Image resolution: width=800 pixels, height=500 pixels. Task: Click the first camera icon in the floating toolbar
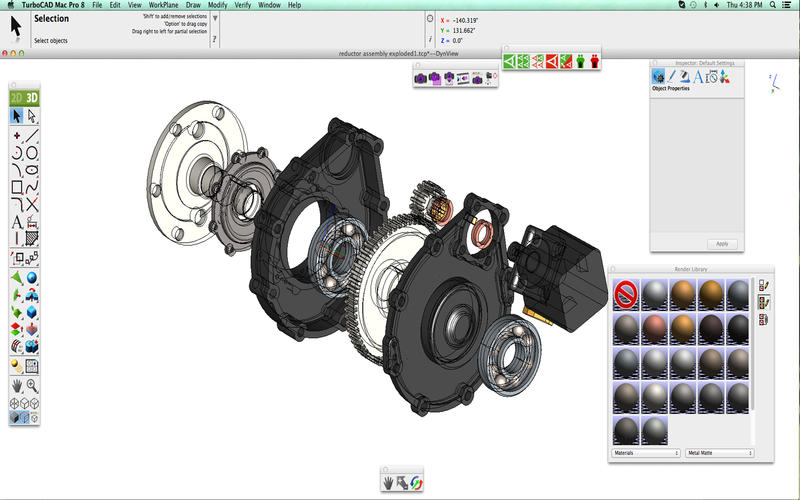click(x=421, y=77)
